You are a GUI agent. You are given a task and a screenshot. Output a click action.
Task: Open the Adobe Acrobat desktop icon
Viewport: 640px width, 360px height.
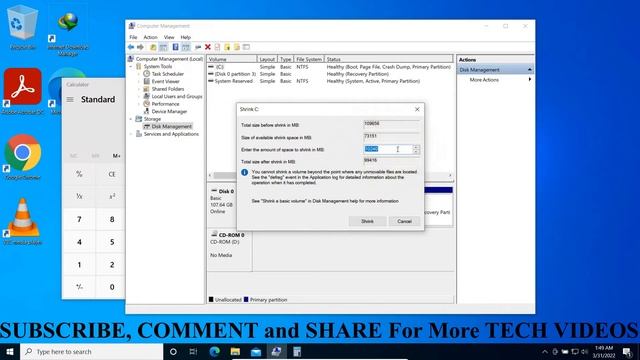click(x=22, y=91)
